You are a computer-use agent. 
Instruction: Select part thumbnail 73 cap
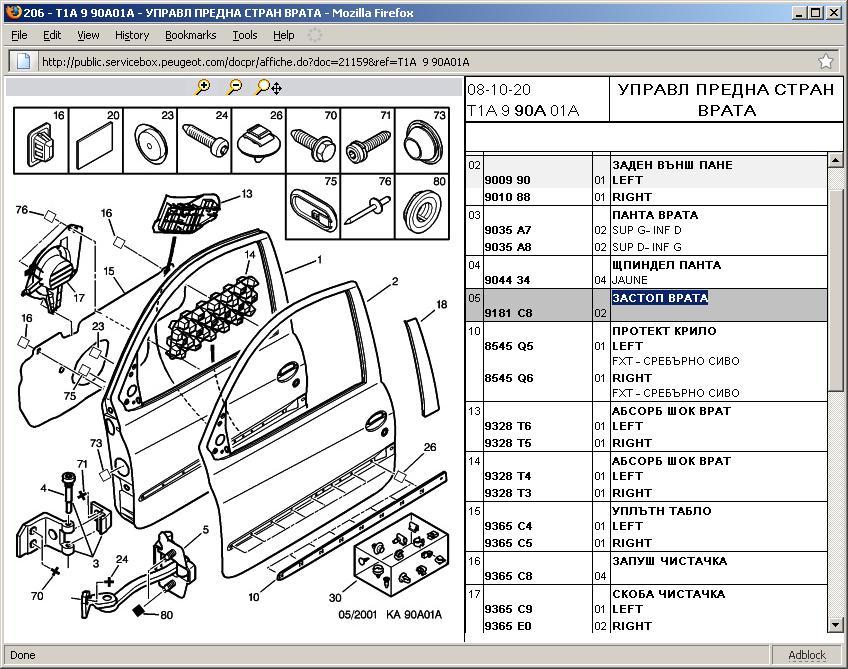[422, 141]
